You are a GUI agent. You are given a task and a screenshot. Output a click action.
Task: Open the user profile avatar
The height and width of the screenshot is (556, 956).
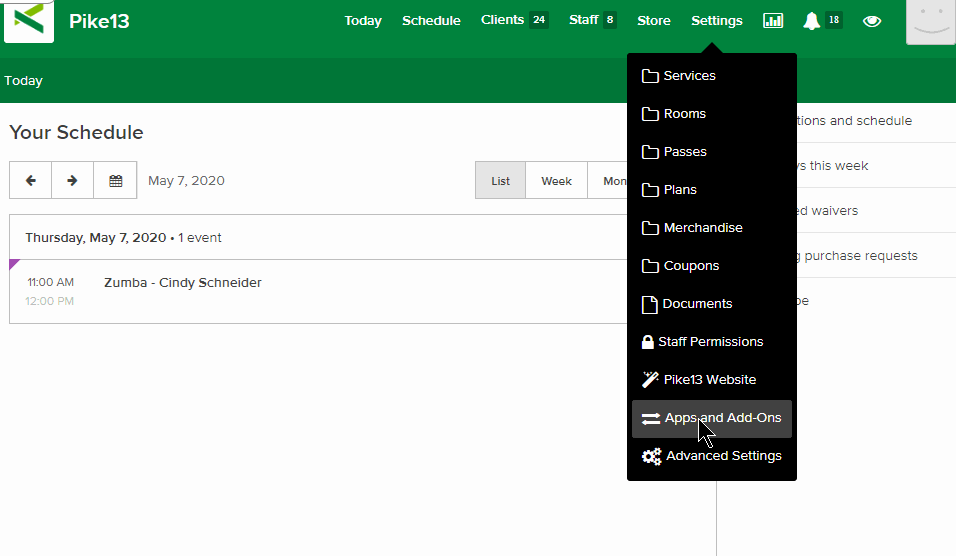pyautogui.click(x=930, y=22)
